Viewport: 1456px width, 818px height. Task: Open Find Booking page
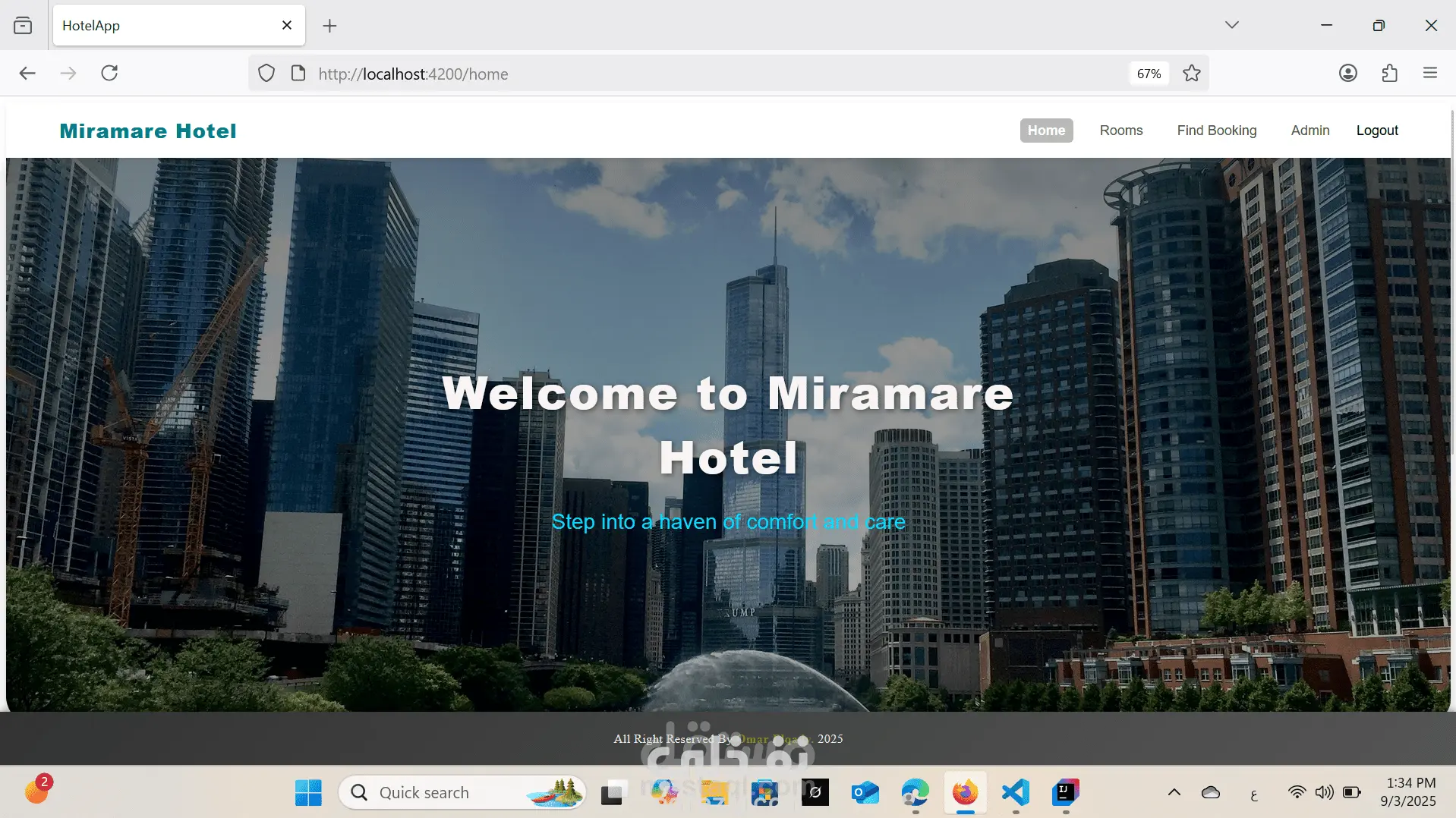1217,131
